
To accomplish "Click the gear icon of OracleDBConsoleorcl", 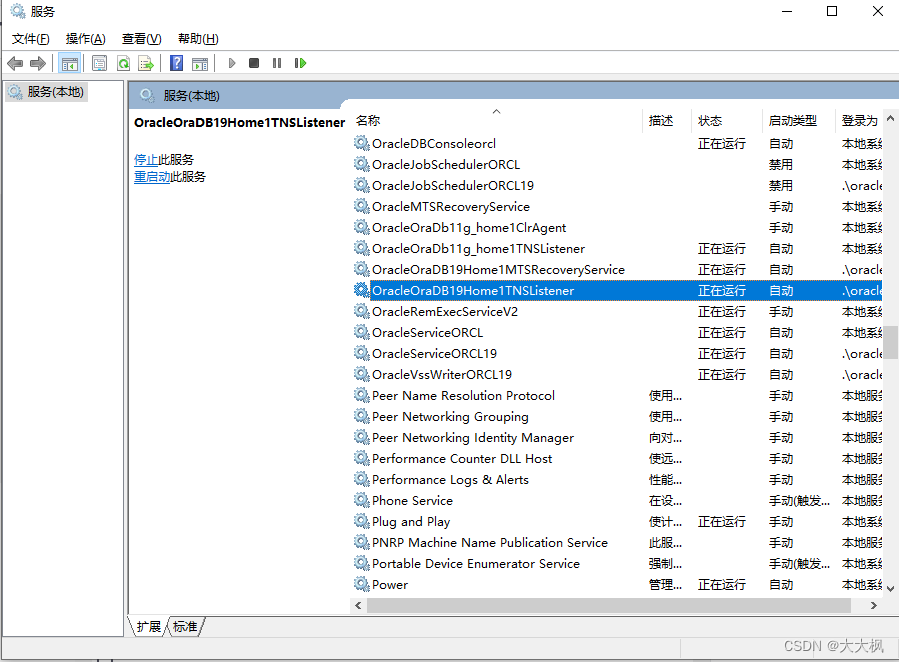I will (362, 143).
